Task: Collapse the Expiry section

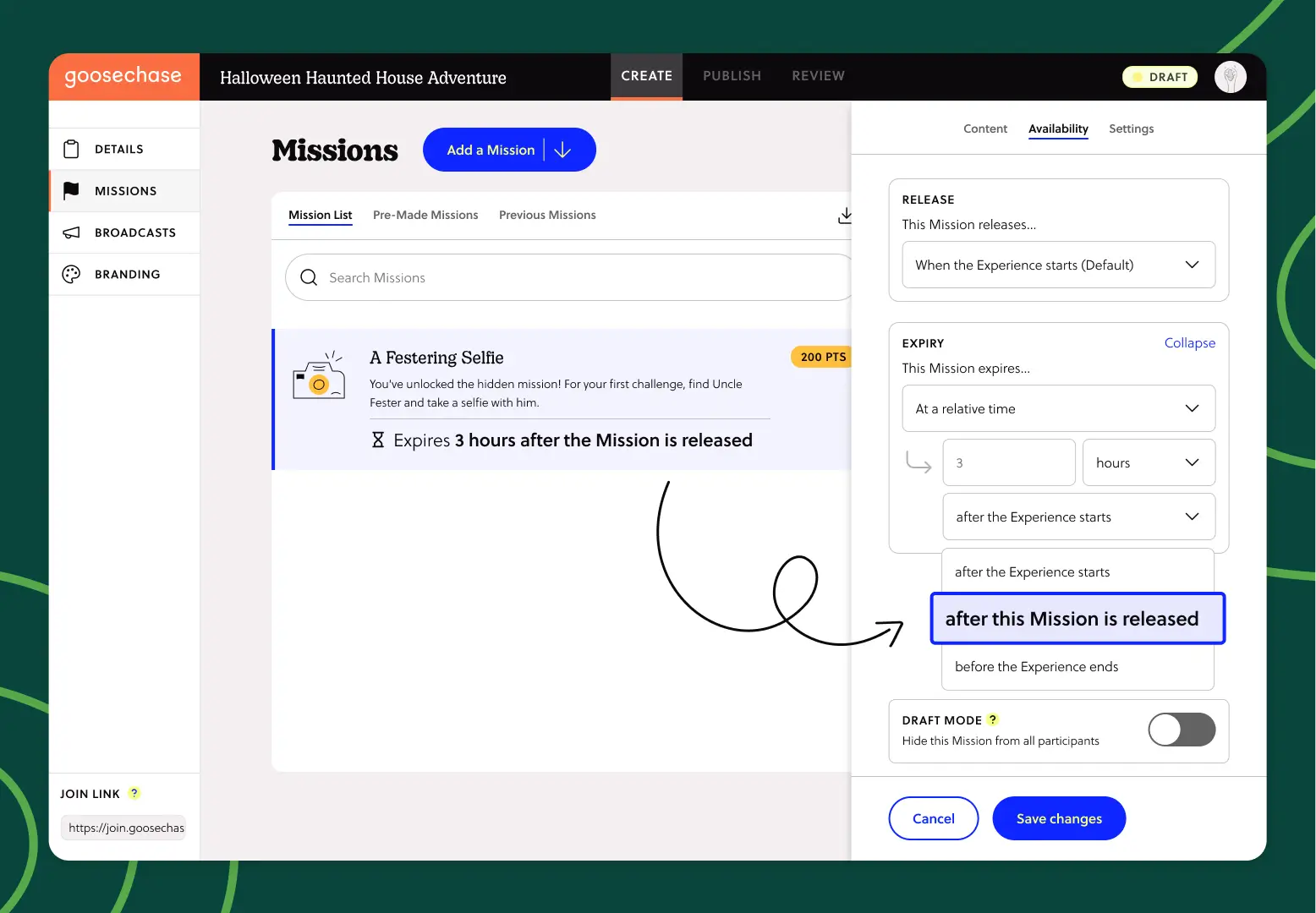Action: coord(1189,342)
